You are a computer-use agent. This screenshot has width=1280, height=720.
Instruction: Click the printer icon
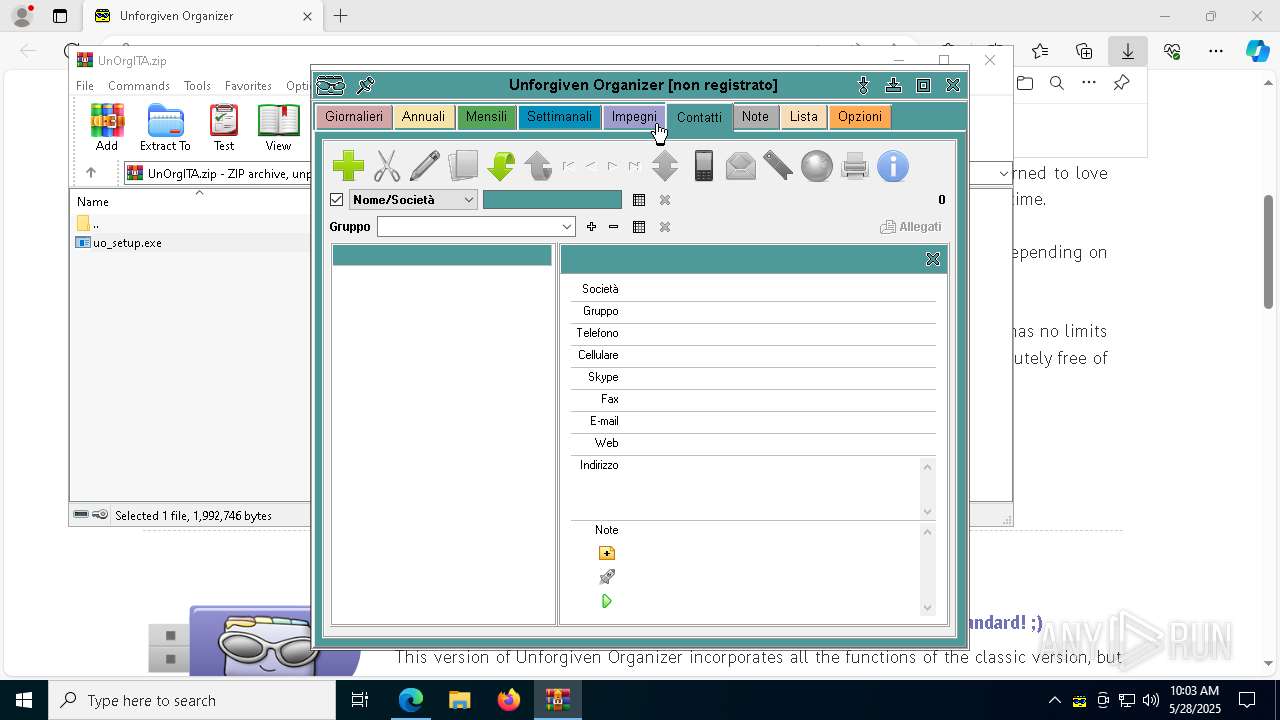[x=855, y=166]
